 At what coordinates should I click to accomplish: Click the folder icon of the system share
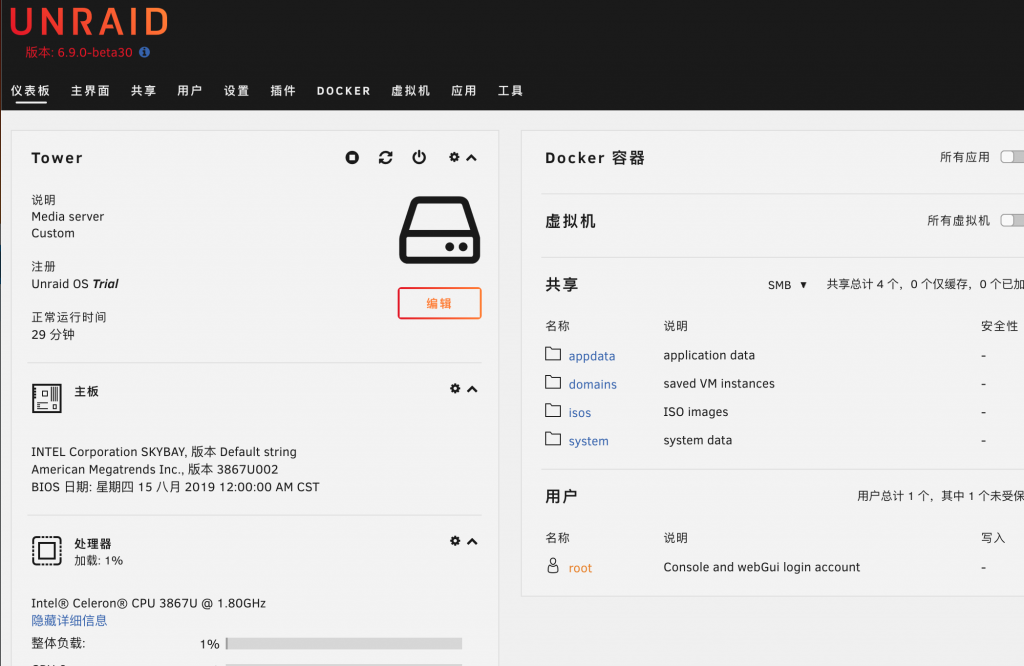[553, 439]
